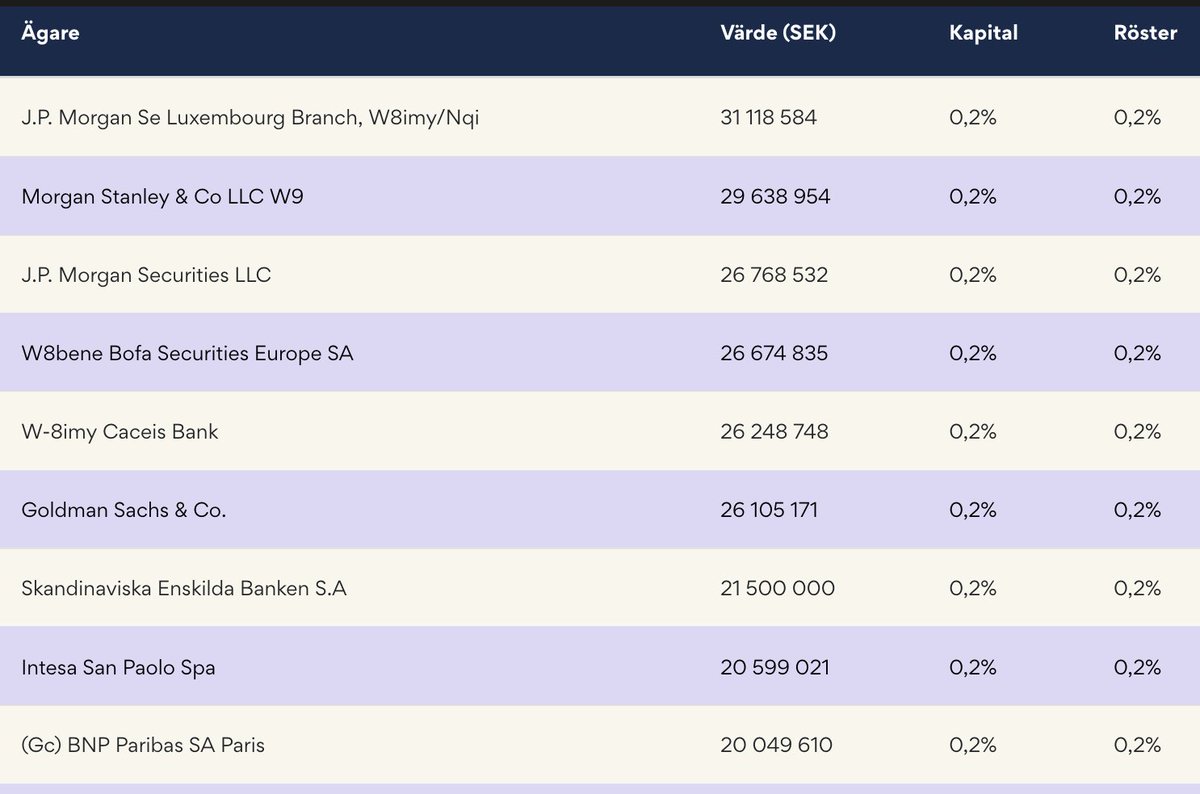The image size is (1200, 794).
Task: Select Goldman Sachs & Co. owner name
Action: point(124,510)
